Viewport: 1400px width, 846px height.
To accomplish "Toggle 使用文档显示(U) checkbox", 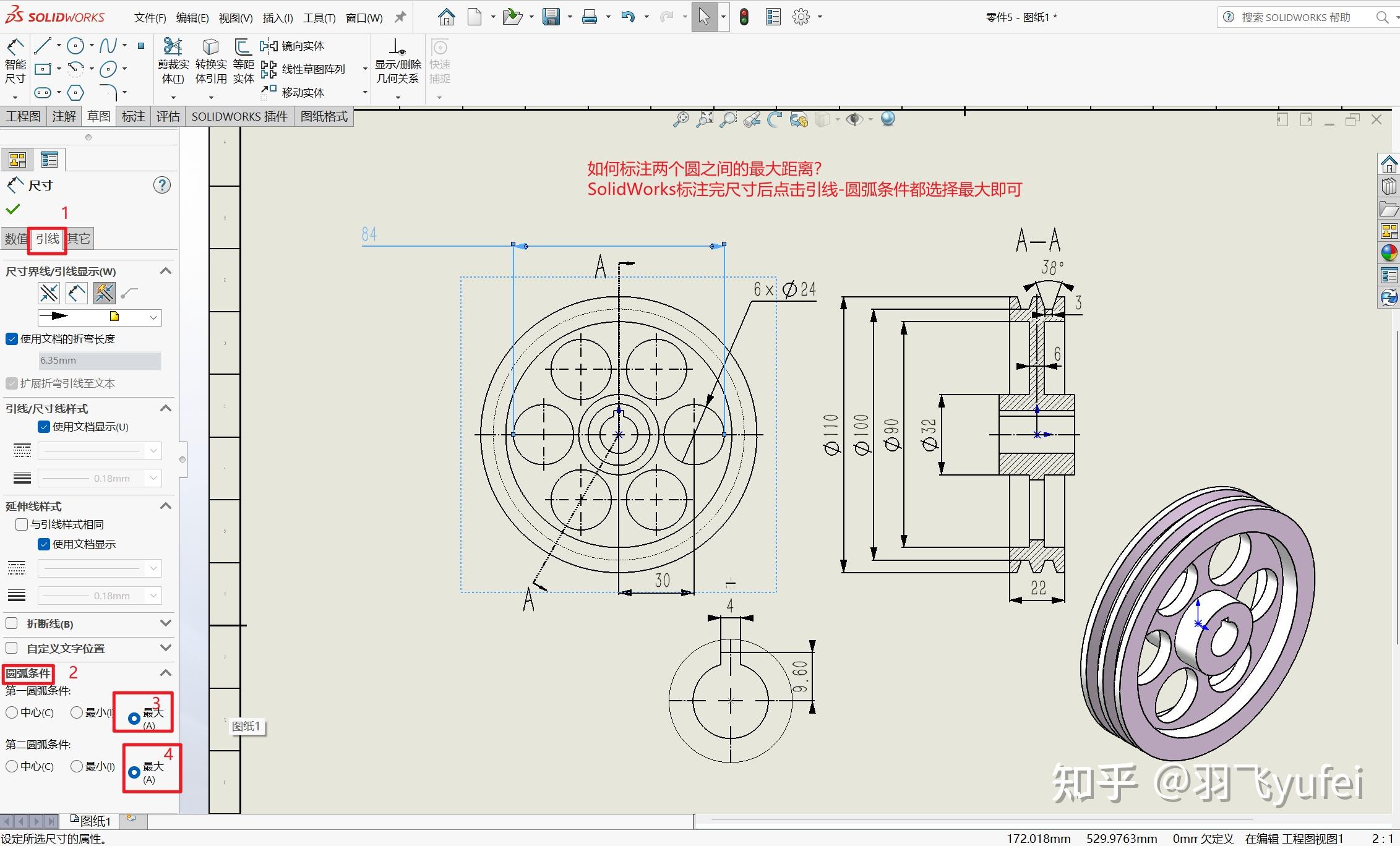I will click(x=44, y=427).
